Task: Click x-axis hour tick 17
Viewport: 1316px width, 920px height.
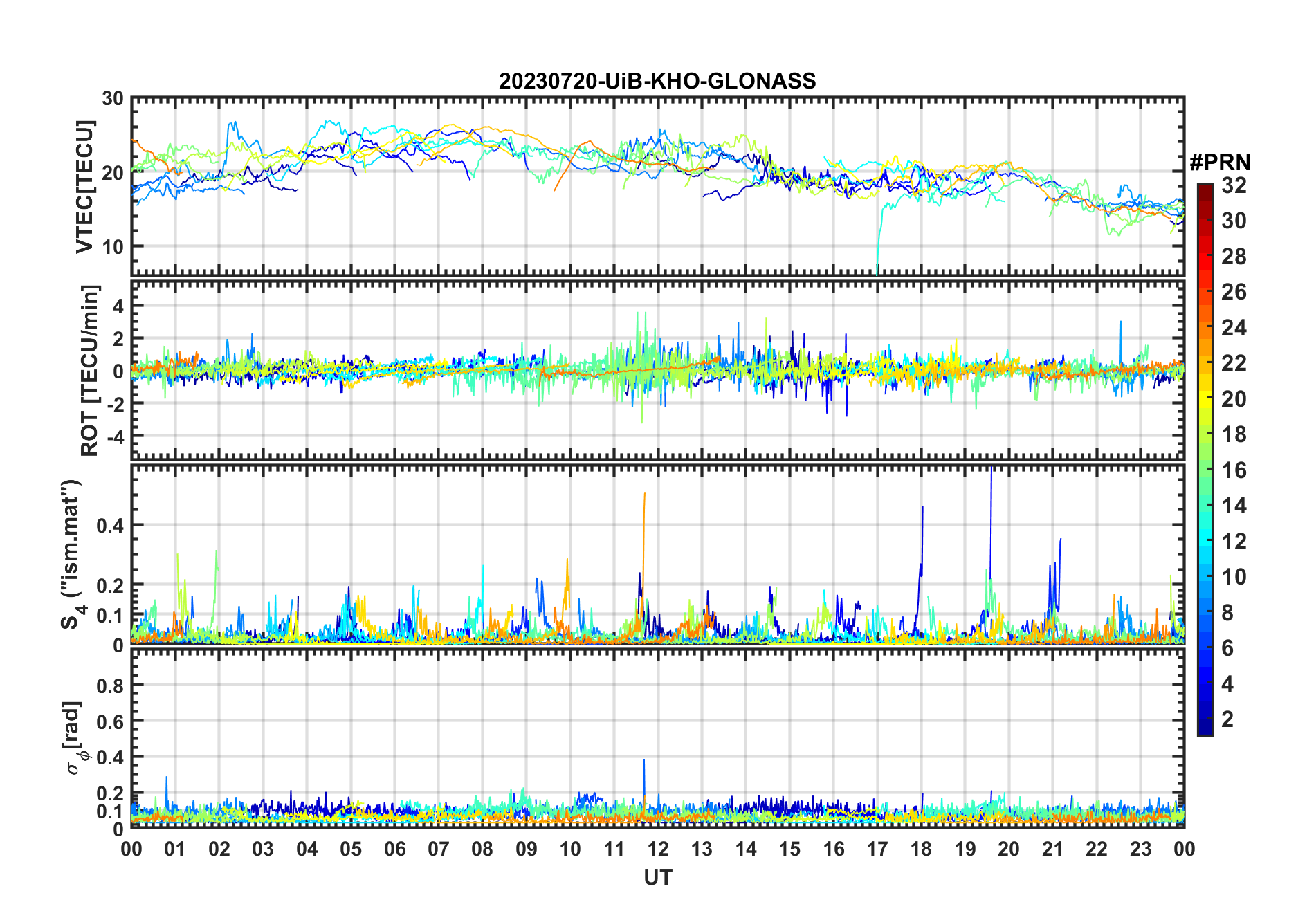Action: pyautogui.click(x=877, y=849)
